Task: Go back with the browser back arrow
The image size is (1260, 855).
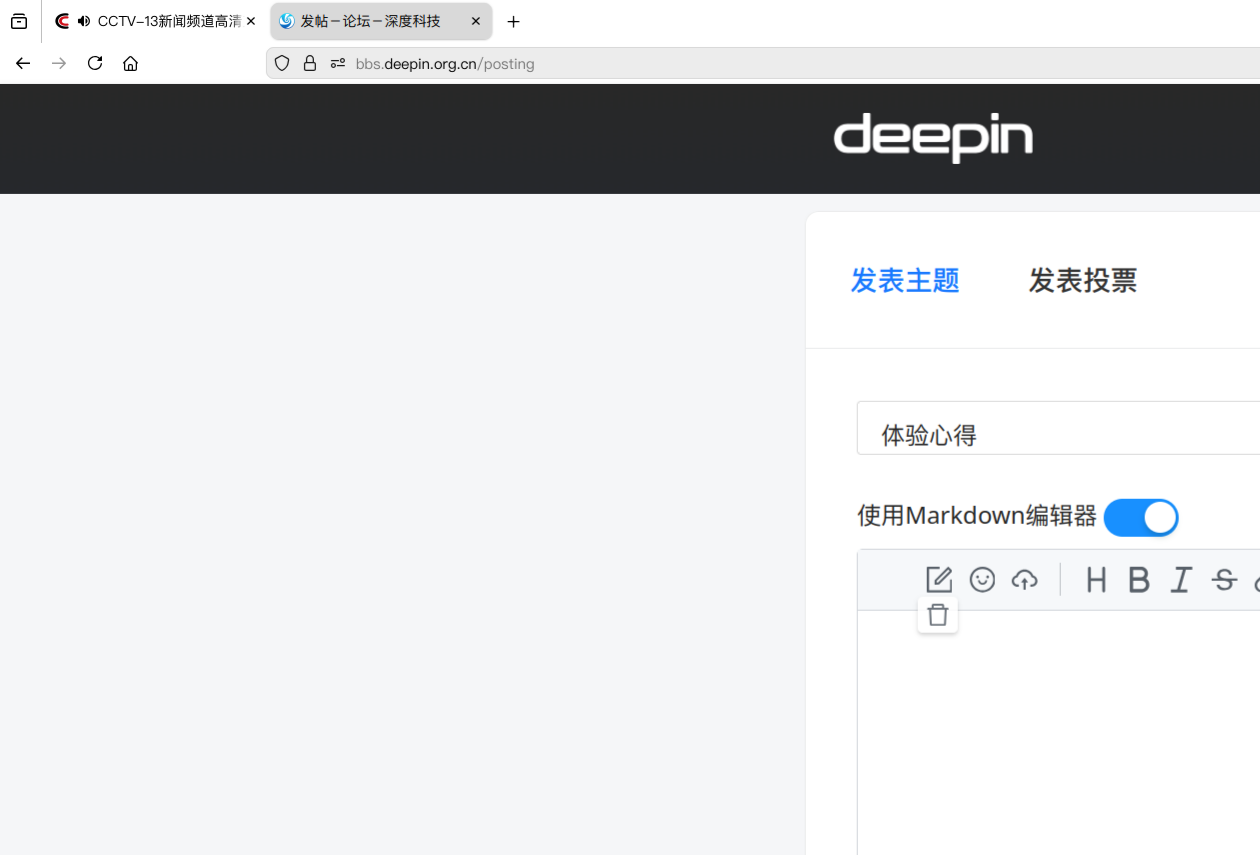Action: (x=23, y=63)
